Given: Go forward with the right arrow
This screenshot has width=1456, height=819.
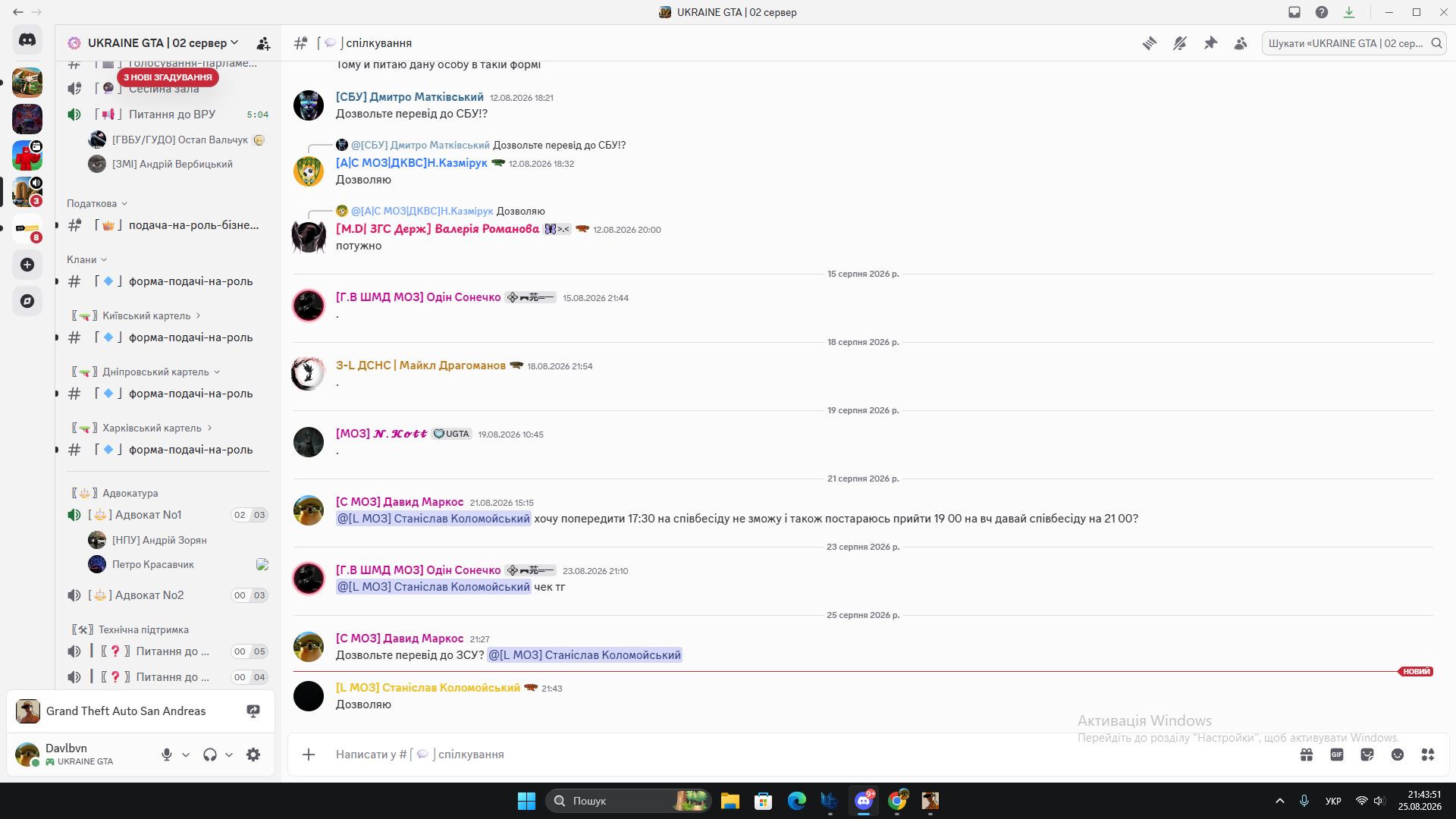Looking at the screenshot, I should (x=36, y=12).
